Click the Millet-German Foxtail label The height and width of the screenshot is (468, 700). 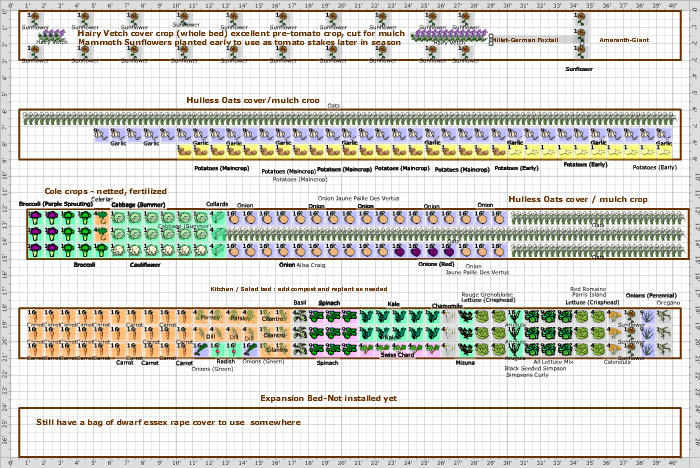pos(528,40)
